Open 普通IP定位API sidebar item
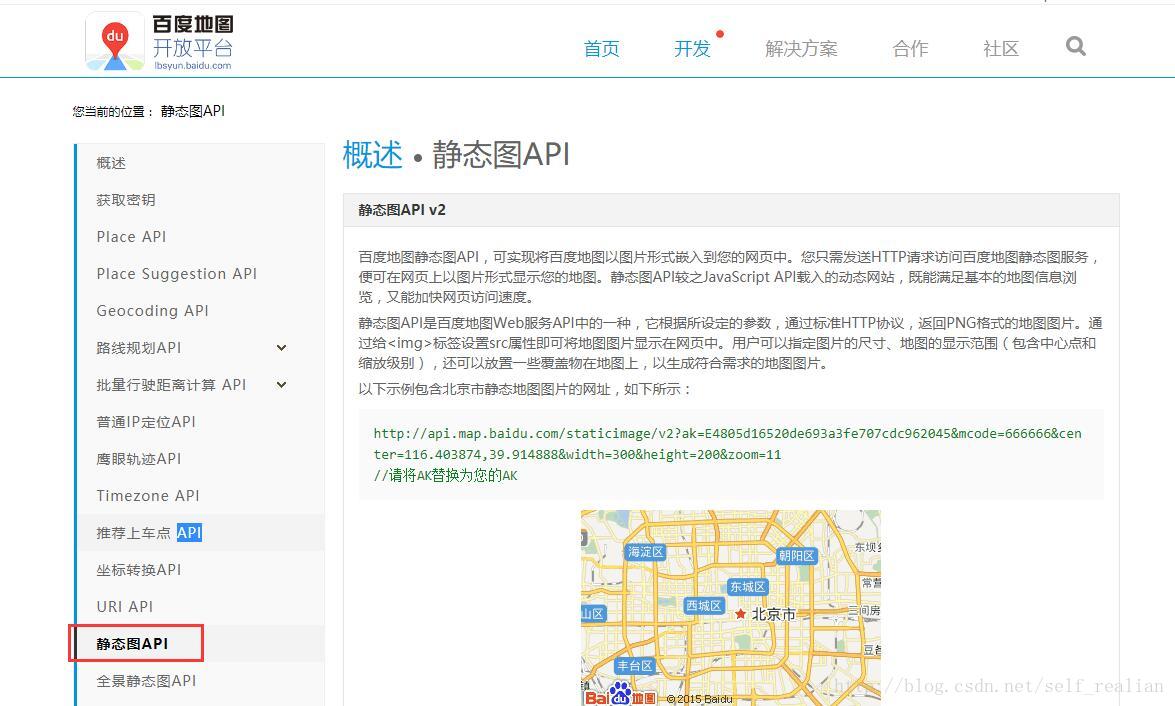Image resolution: width=1175 pixels, height=706 pixels. 146,422
